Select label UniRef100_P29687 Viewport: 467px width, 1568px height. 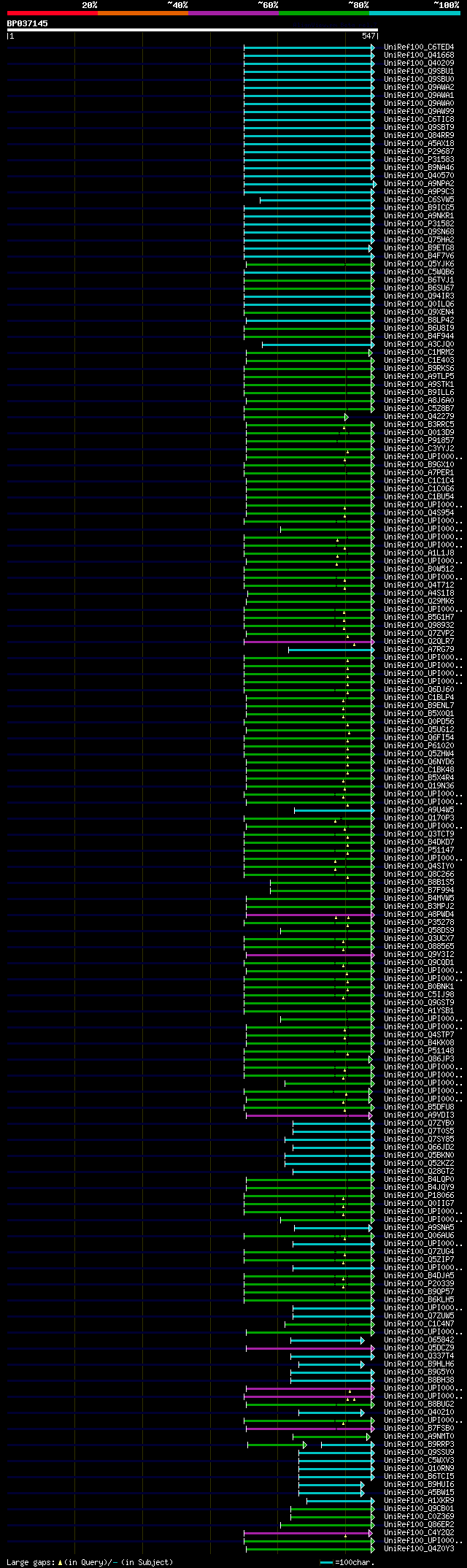419,151
